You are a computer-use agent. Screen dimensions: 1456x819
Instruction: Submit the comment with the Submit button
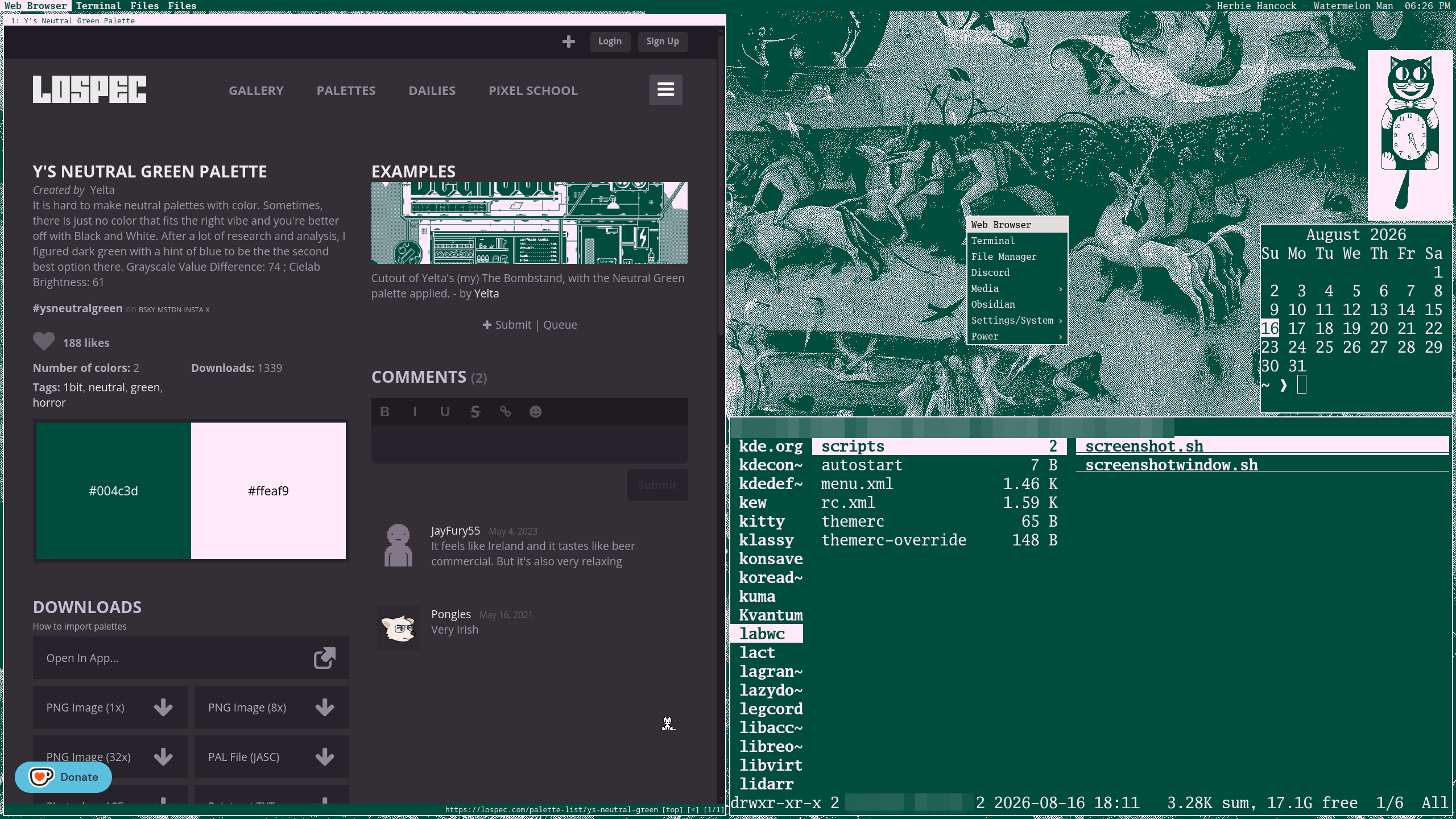[x=657, y=485]
